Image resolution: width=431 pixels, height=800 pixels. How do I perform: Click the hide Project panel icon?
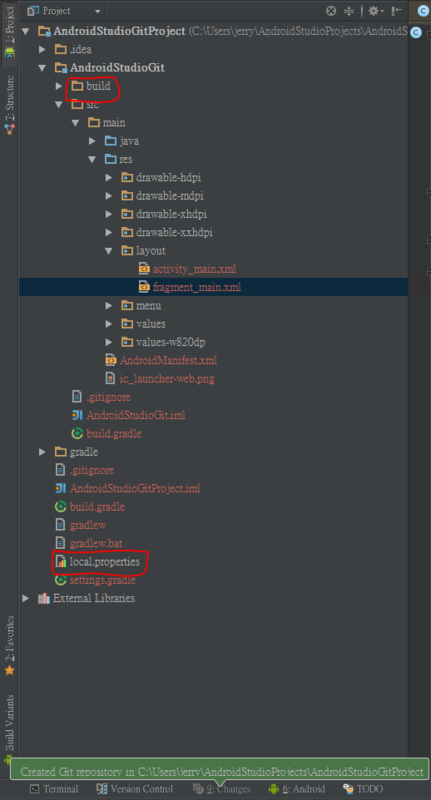click(396, 11)
